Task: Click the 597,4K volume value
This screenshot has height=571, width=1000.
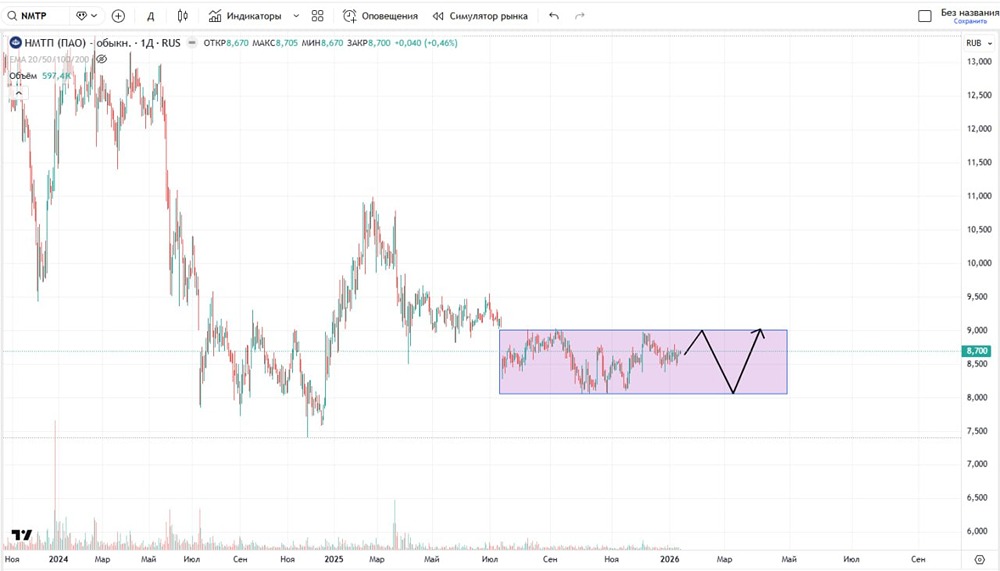Action: click(57, 76)
